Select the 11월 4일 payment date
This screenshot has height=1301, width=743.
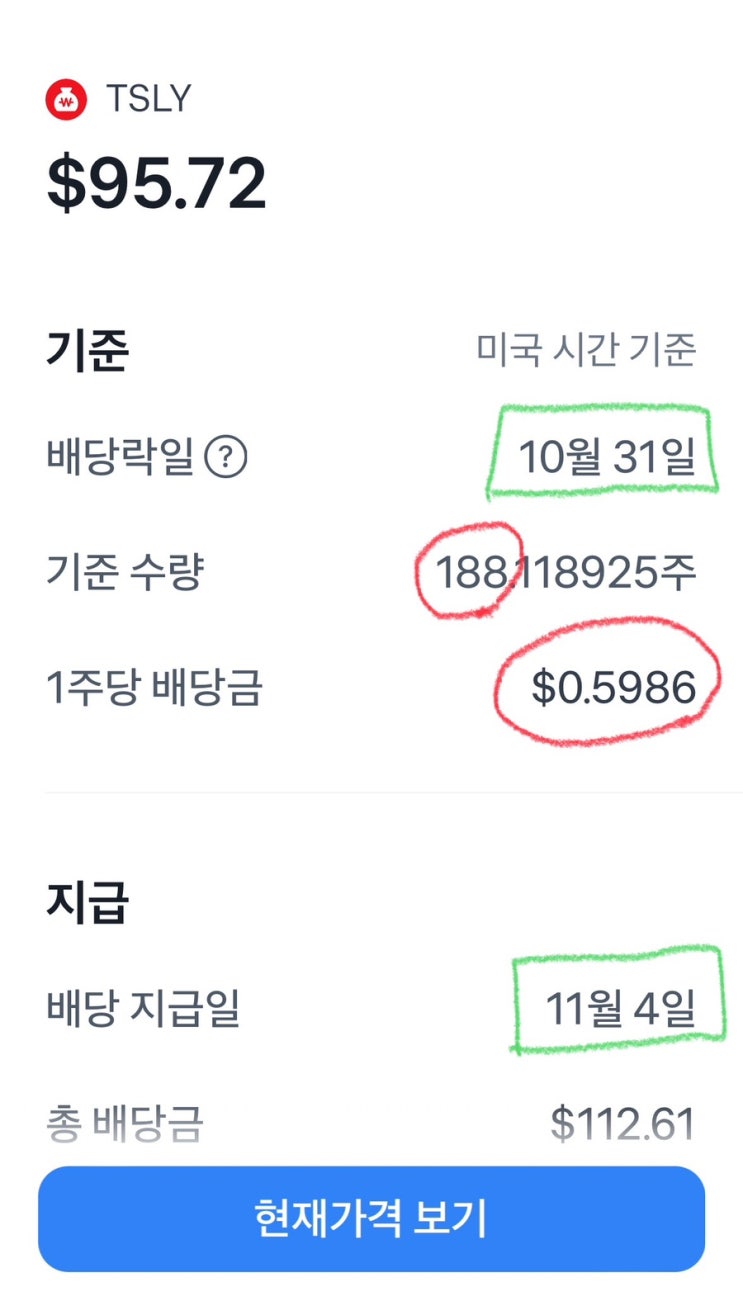pos(620,1009)
